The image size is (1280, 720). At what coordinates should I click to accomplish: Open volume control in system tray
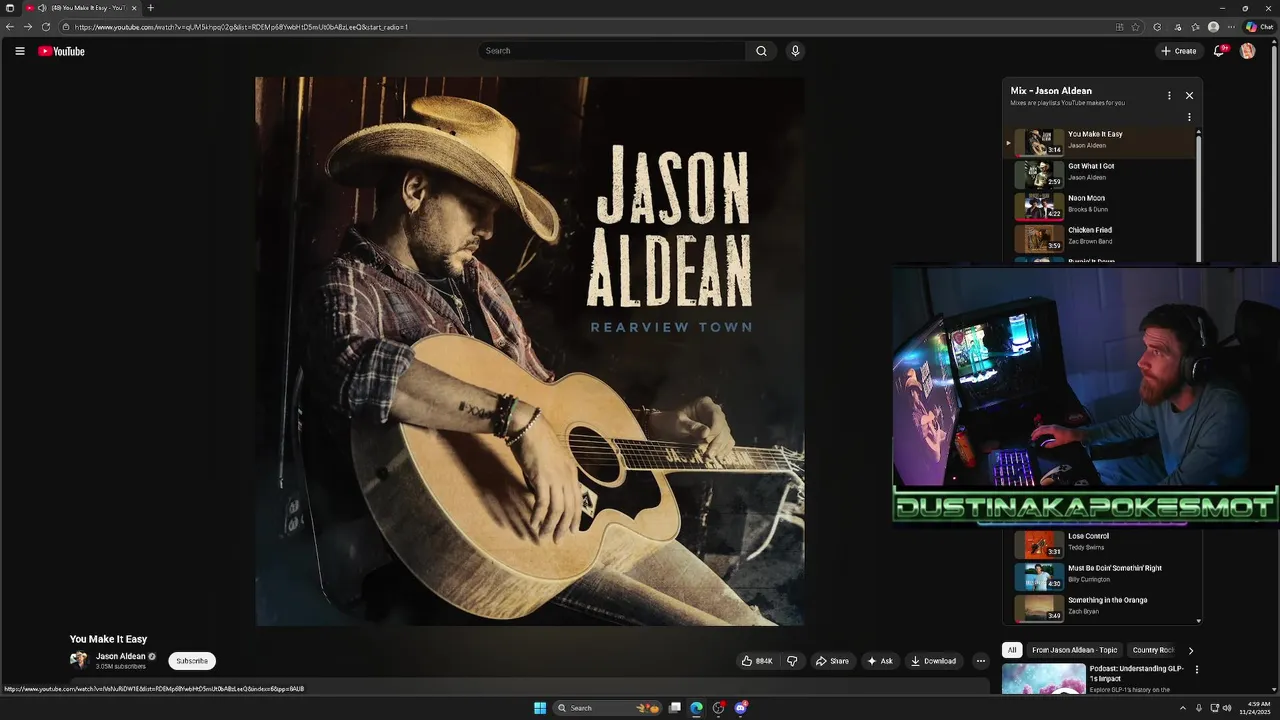[1227, 708]
